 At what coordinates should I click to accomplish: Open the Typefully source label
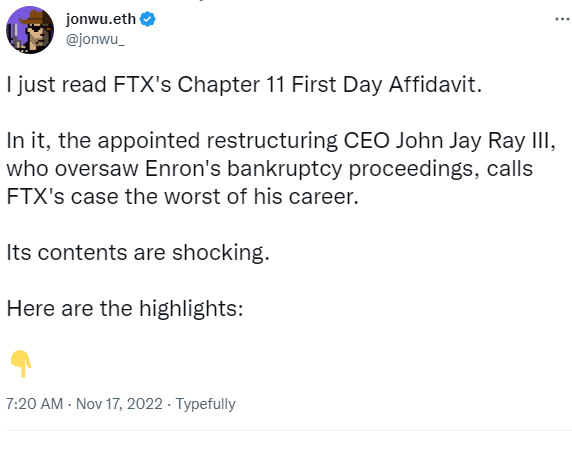(205, 404)
